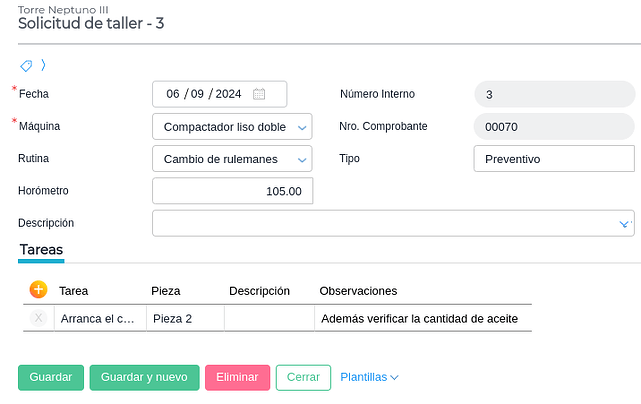Click the Número Interno field

(553, 95)
